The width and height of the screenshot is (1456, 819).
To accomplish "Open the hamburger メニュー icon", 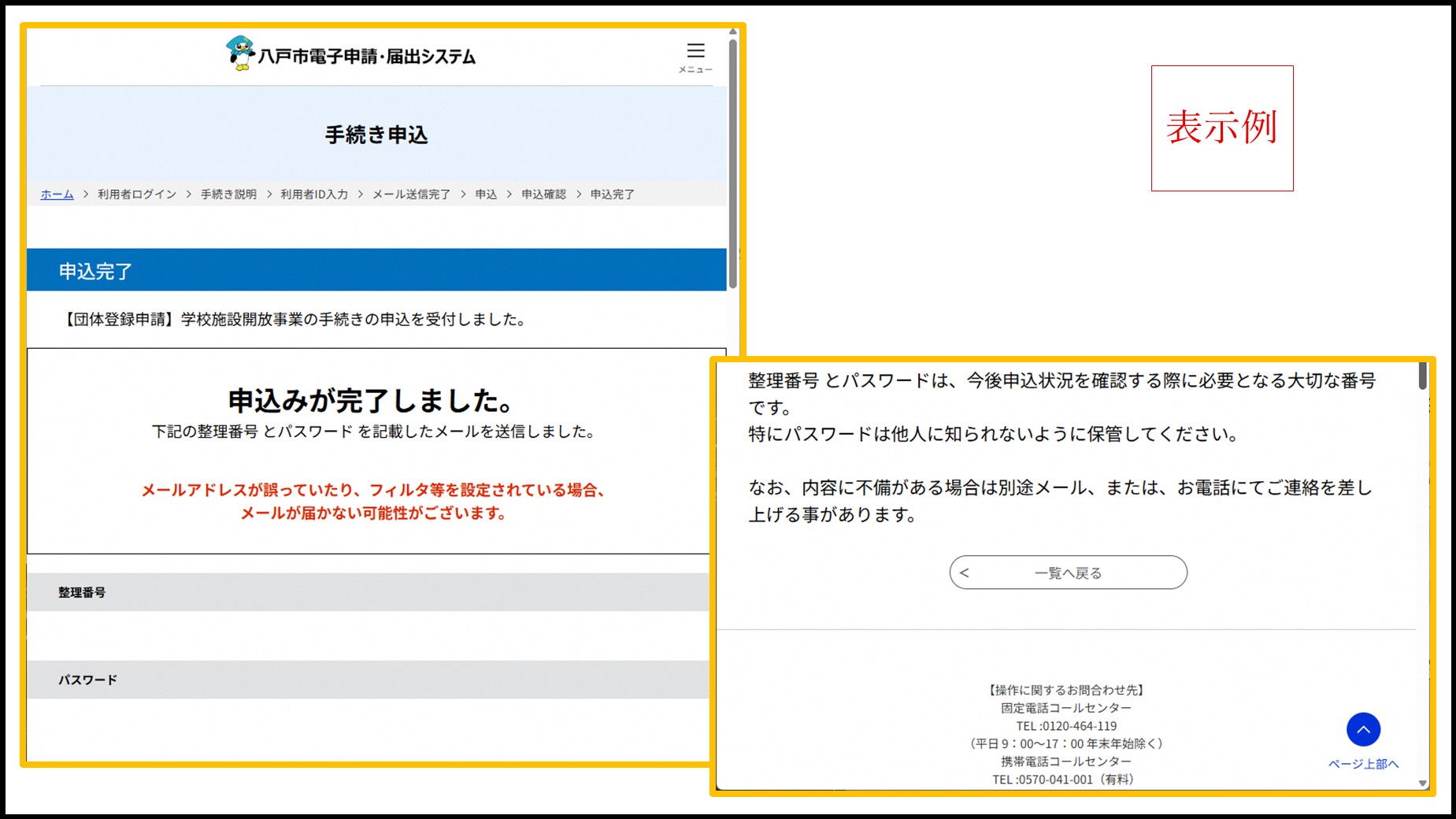I will (x=696, y=50).
